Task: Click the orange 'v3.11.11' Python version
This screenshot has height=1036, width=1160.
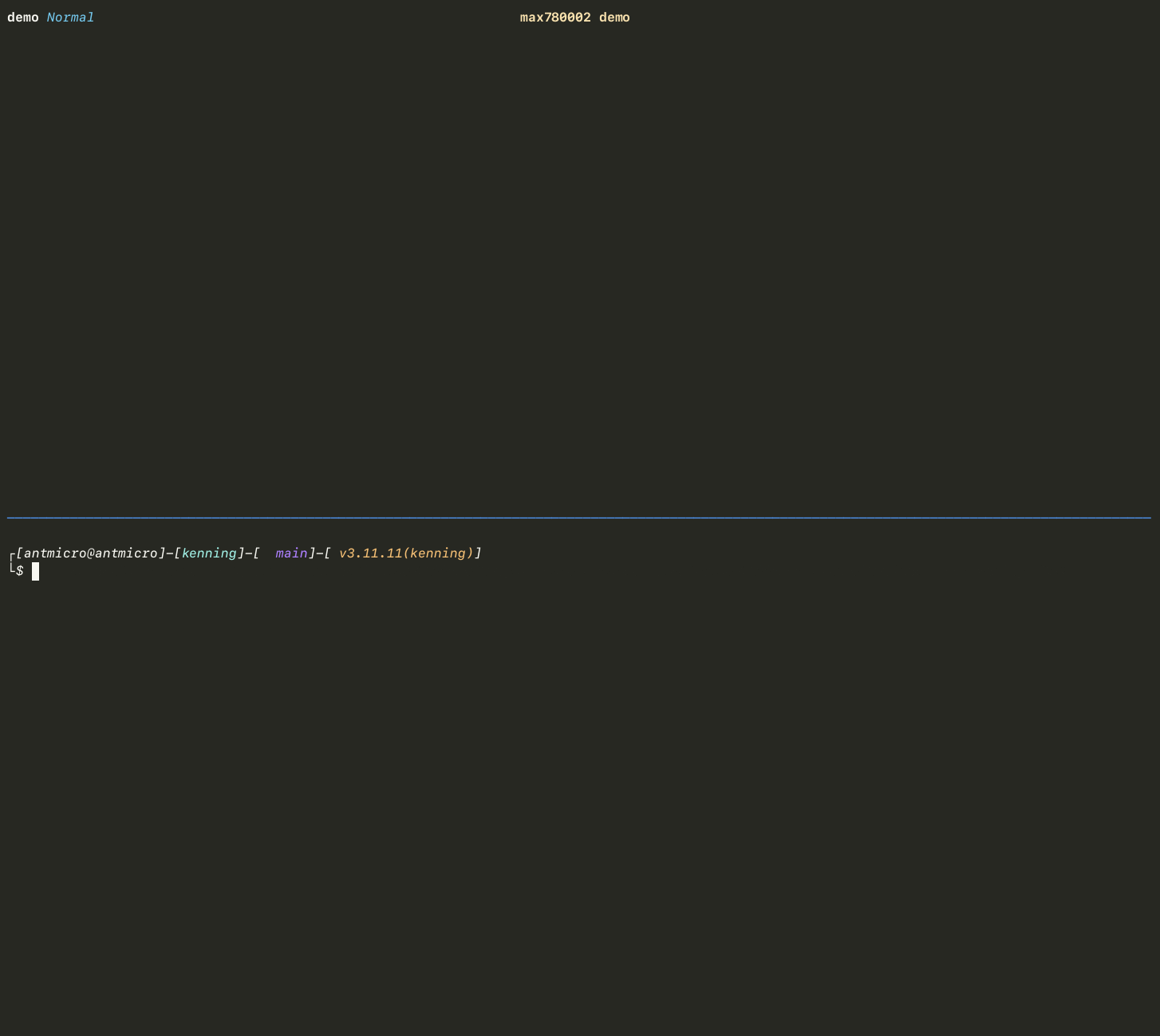Action: 370,553
